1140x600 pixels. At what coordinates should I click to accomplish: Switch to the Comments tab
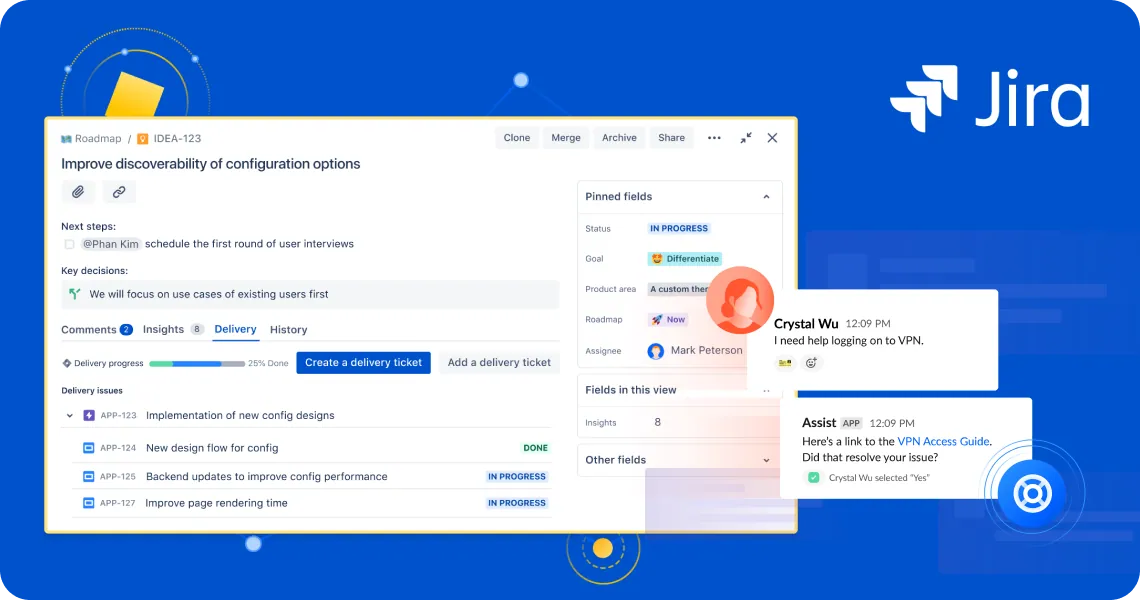coord(97,329)
